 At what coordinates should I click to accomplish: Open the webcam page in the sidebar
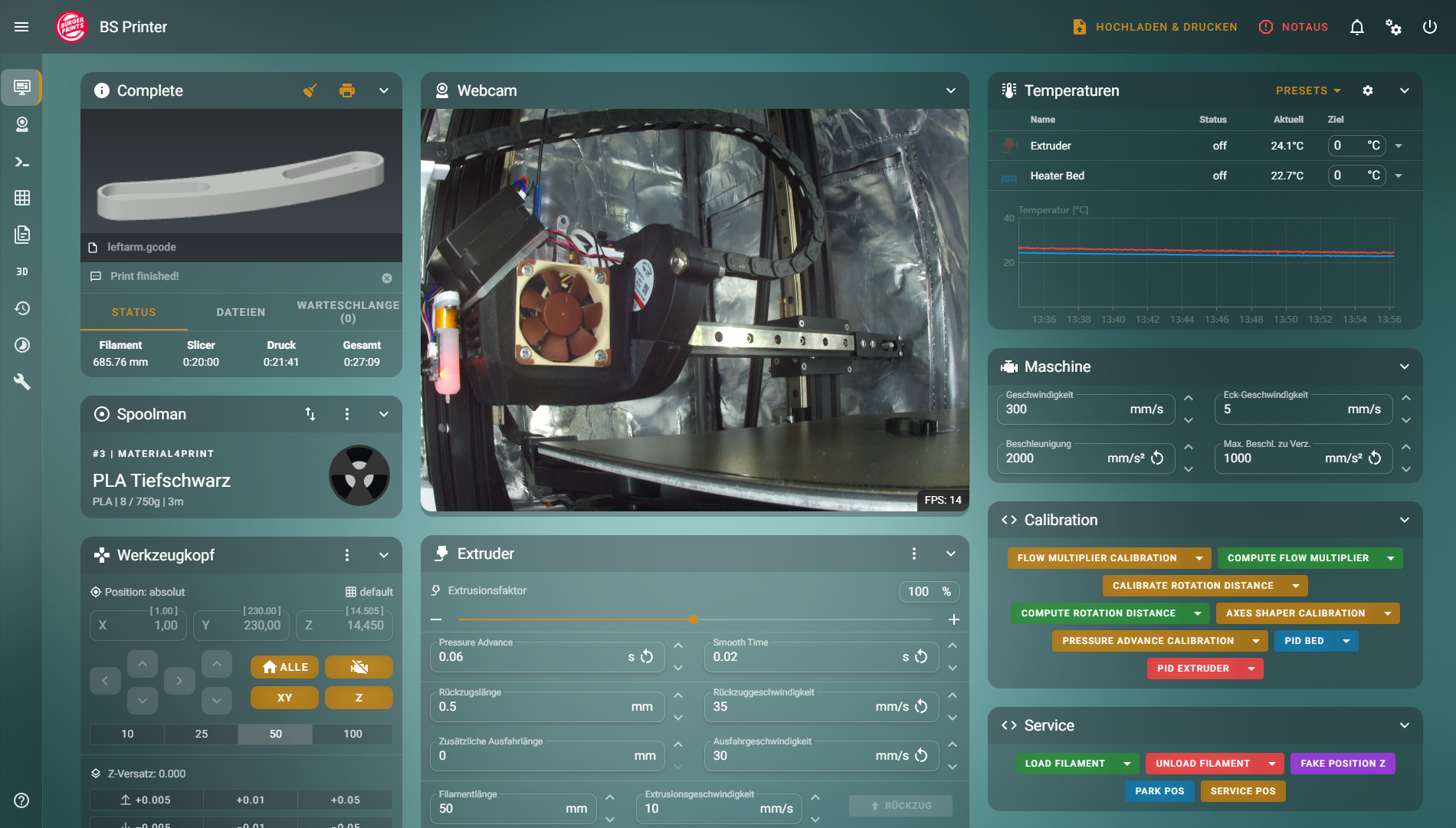coord(22,124)
